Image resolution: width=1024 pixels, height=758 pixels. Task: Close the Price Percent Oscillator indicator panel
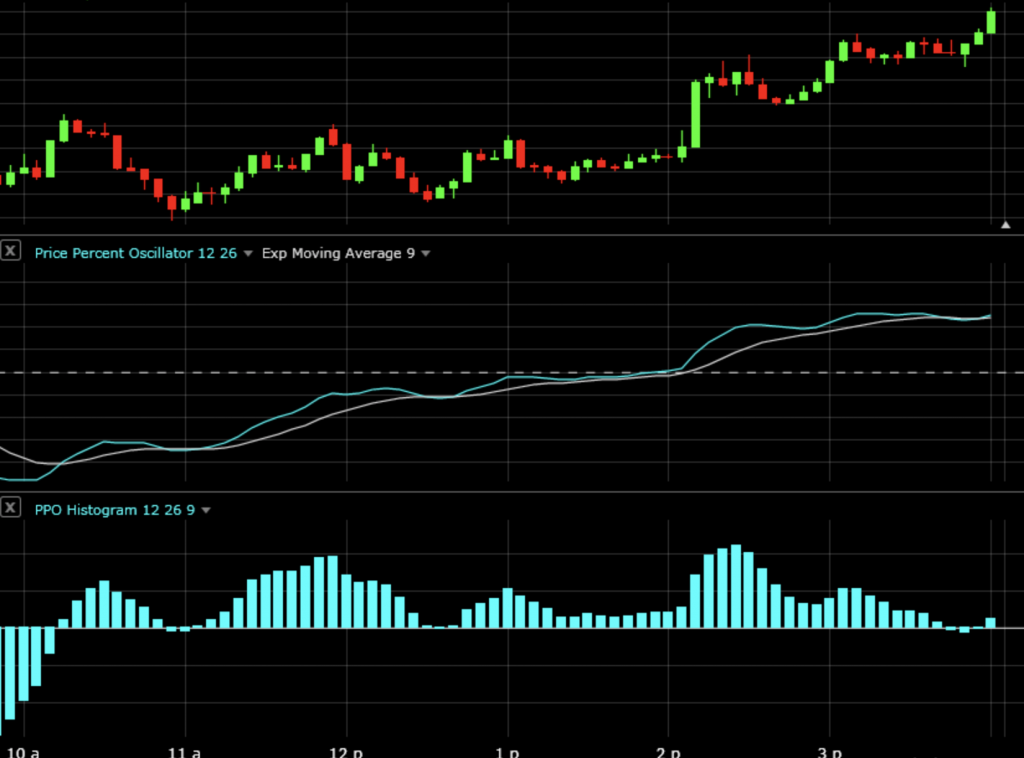[10, 251]
